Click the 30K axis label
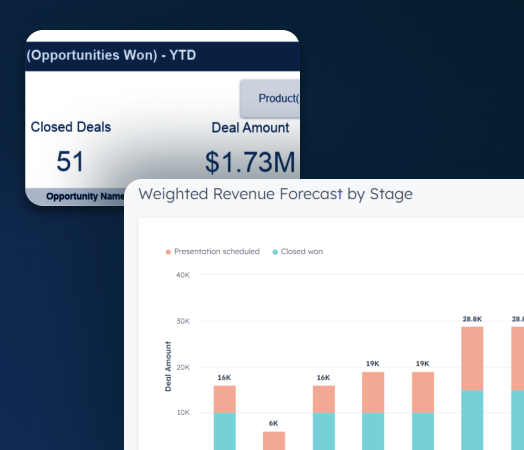This screenshot has width=524, height=450. pyautogui.click(x=183, y=321)
